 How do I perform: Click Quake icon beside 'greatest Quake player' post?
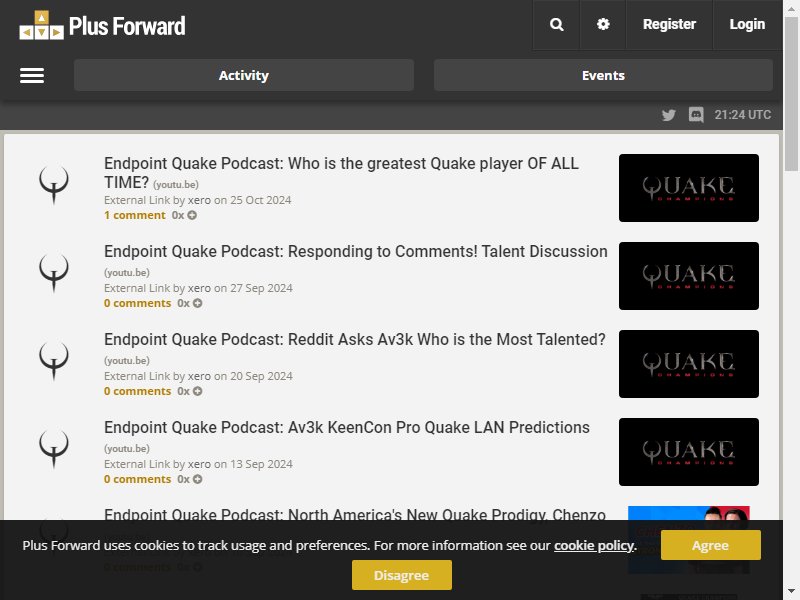pyautogui.click(x=54, y=184)
